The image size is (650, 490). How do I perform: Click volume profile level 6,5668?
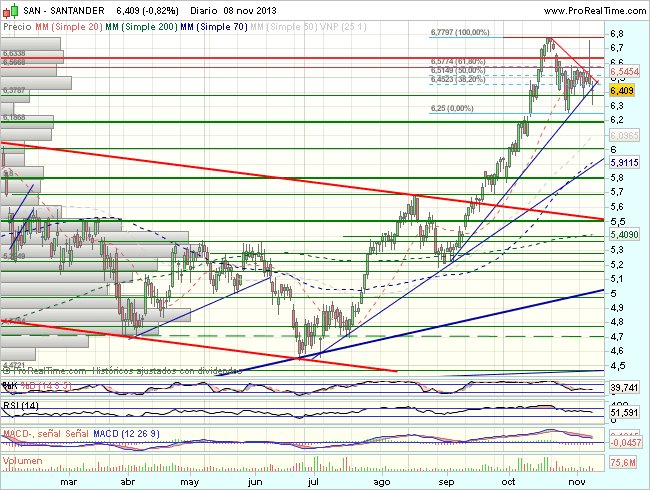(14, 62)
